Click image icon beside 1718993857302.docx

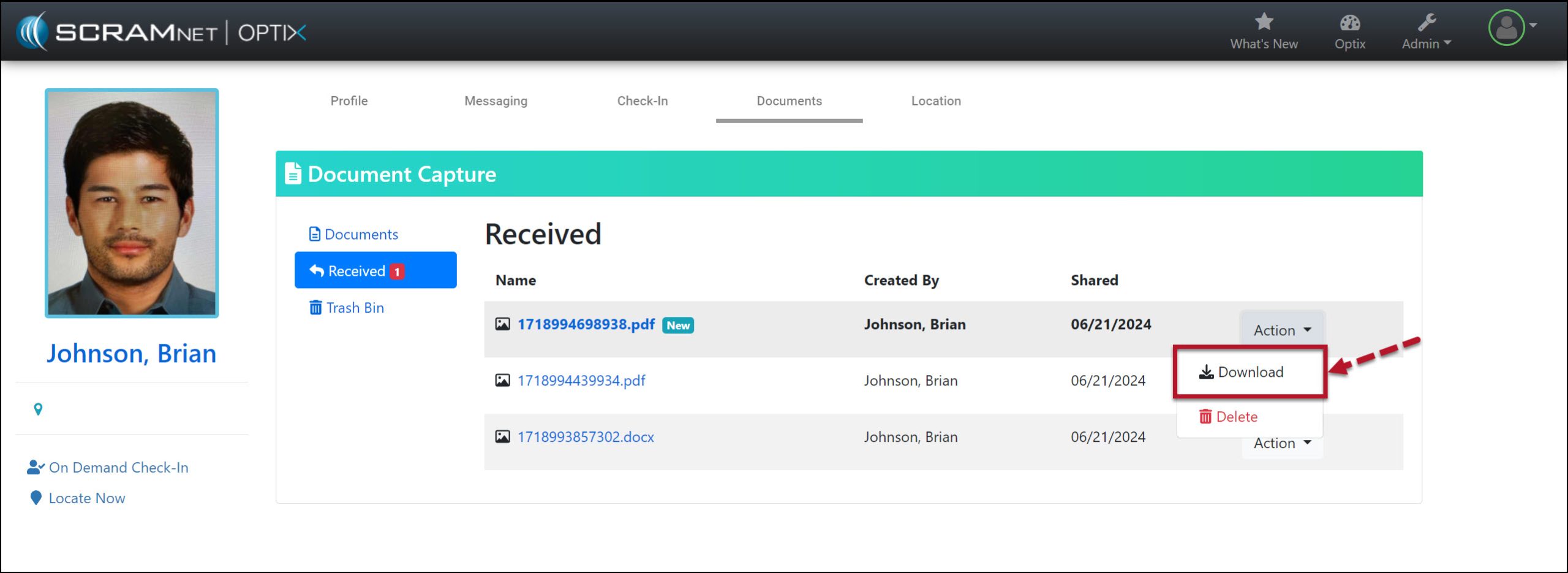tap(502, 437)
